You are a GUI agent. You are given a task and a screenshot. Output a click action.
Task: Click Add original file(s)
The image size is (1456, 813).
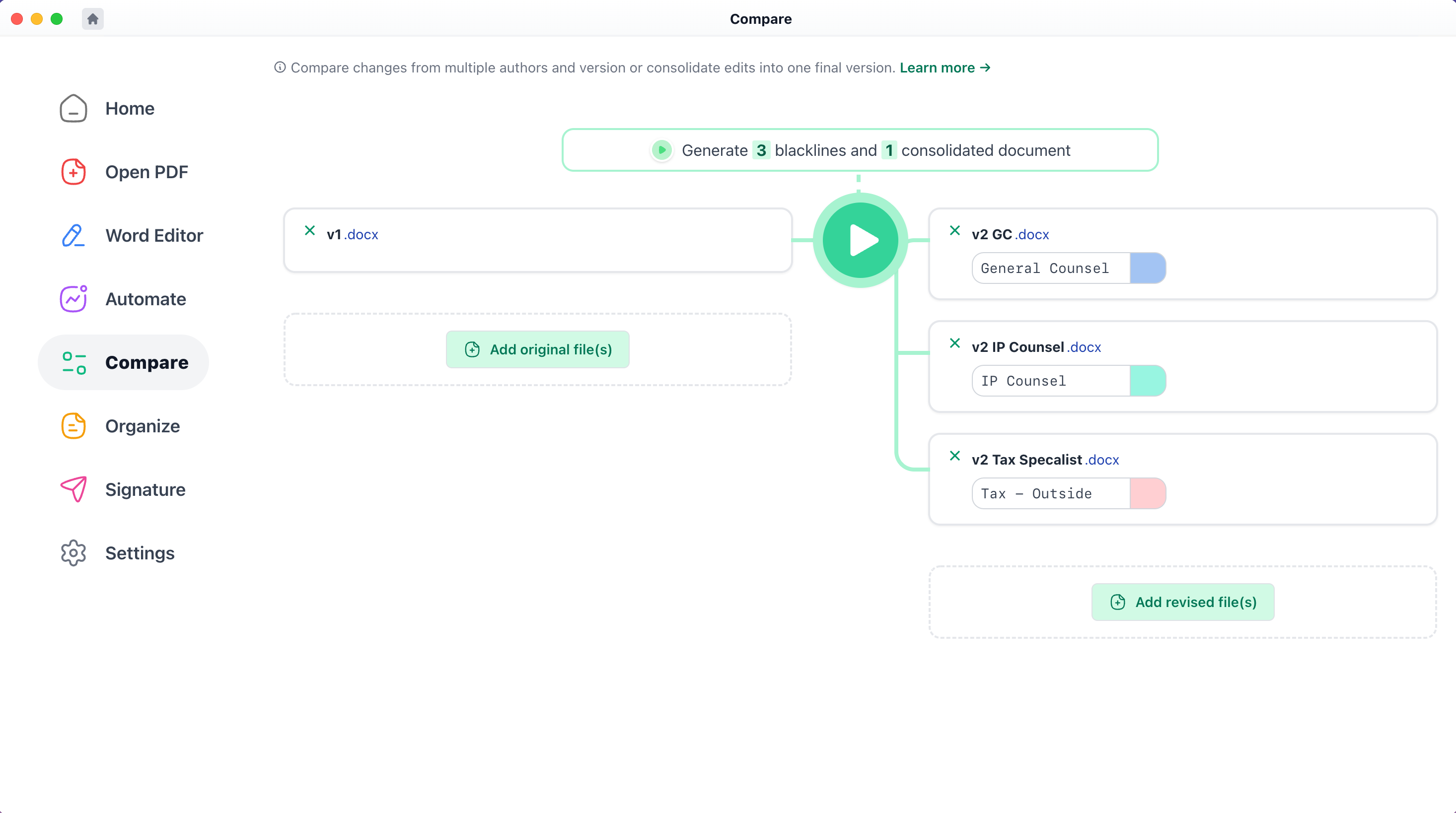pyautogui.click(x=537, y=349)
